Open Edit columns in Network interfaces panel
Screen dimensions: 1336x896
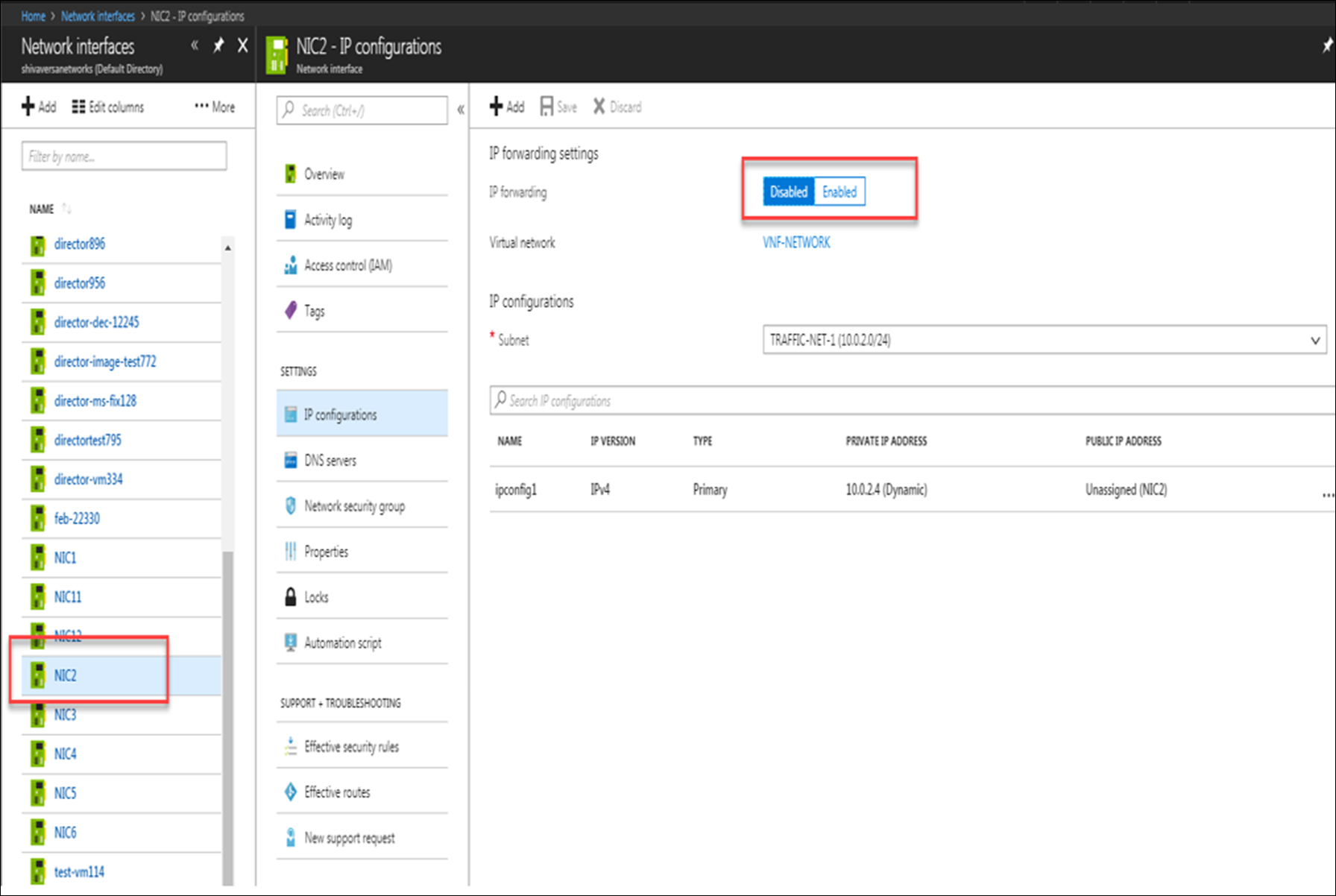[x=108, y=107]
